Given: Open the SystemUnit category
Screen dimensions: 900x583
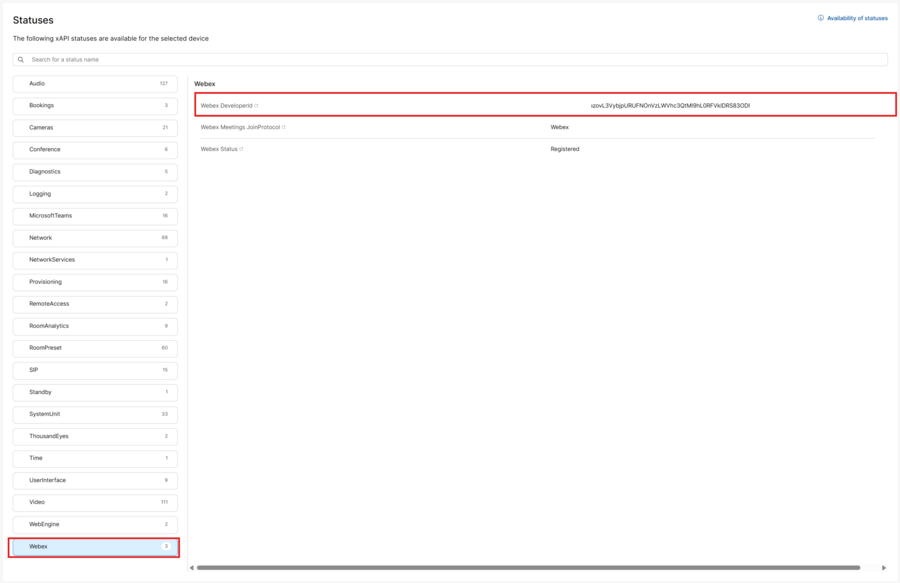Looking at the screenshot, I should (x=95, y=414).
